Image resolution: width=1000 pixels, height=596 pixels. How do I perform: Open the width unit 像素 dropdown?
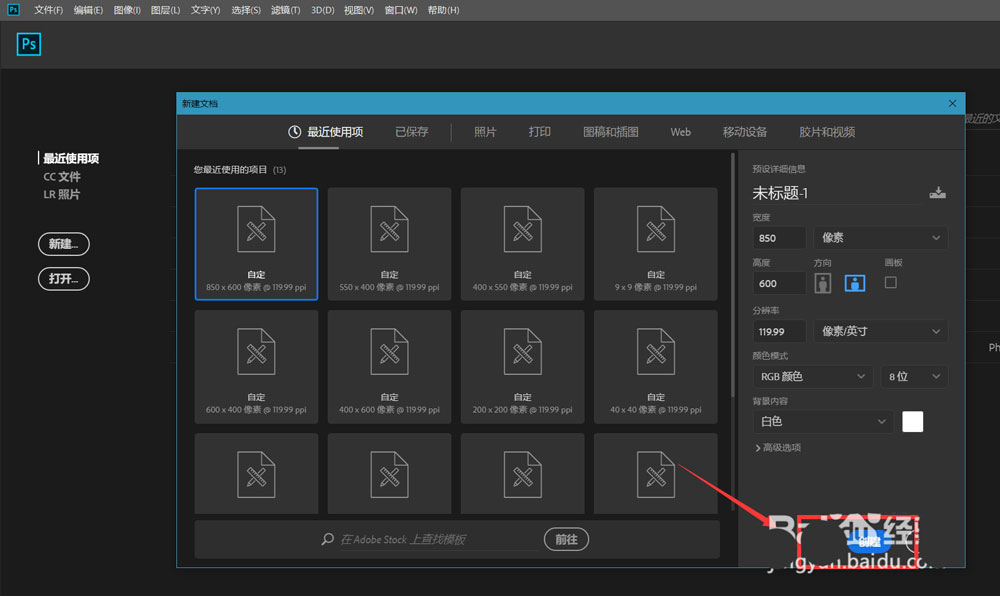coord(881,237)
